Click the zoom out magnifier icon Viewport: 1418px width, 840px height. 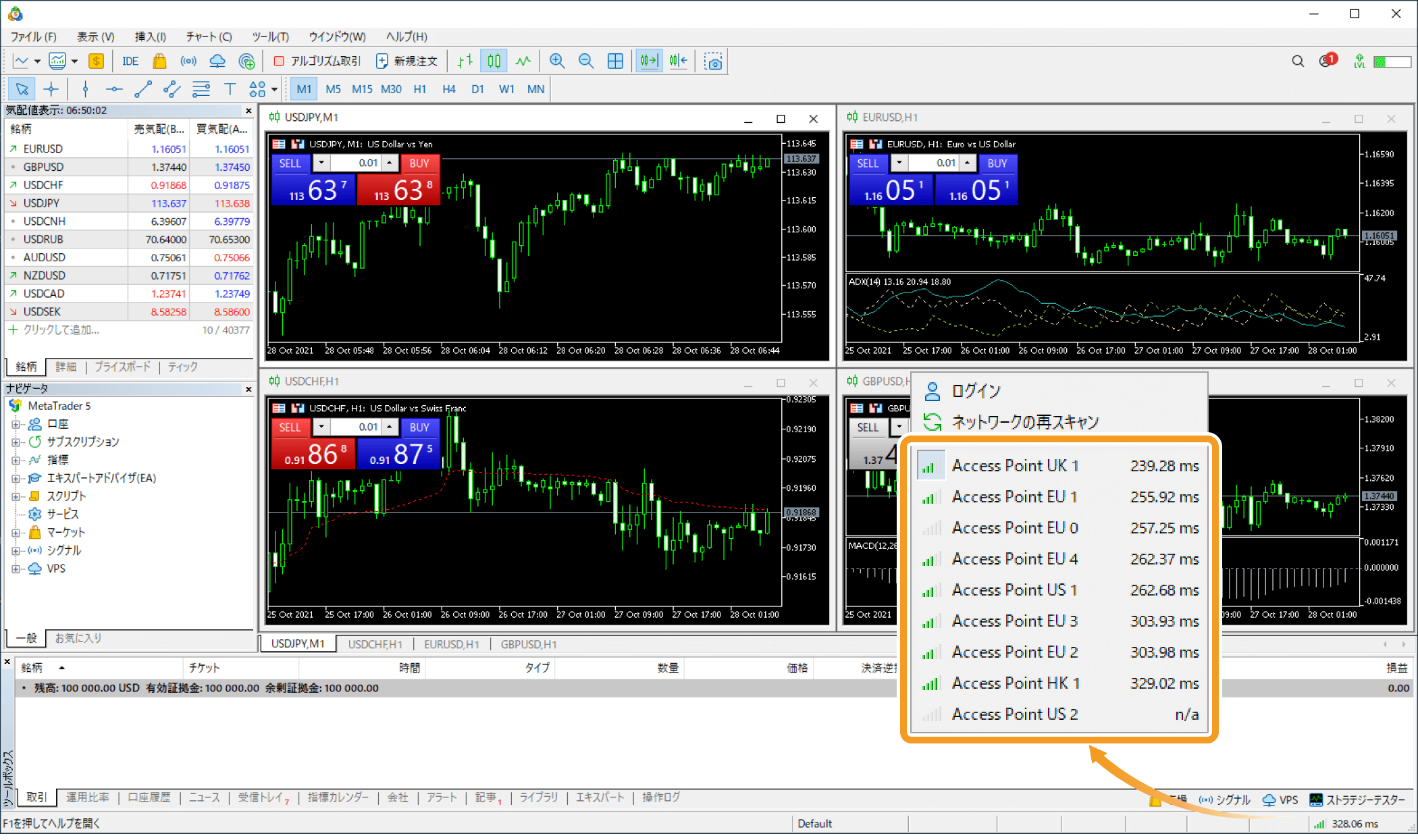tap(586, 61)
